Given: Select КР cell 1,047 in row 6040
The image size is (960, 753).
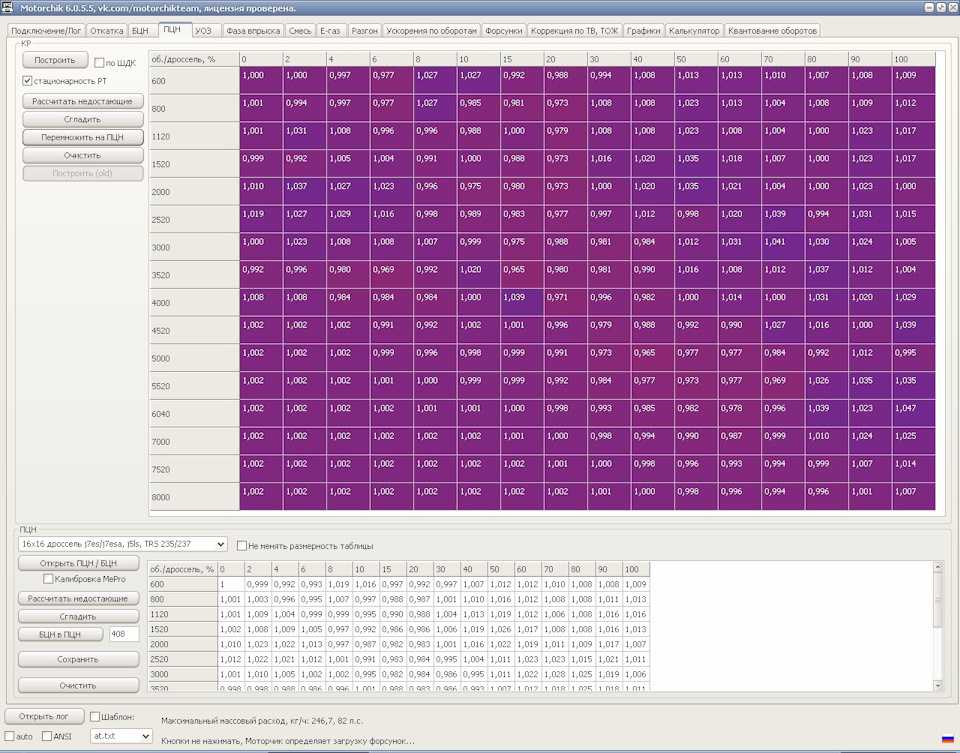Looking at the screenshot, I should (913, 413).
